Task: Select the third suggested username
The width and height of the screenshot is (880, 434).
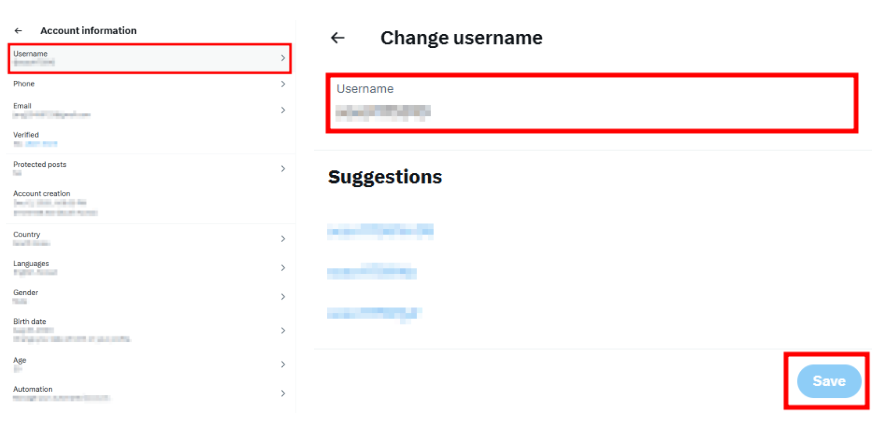Action: [x=373, y=313]
